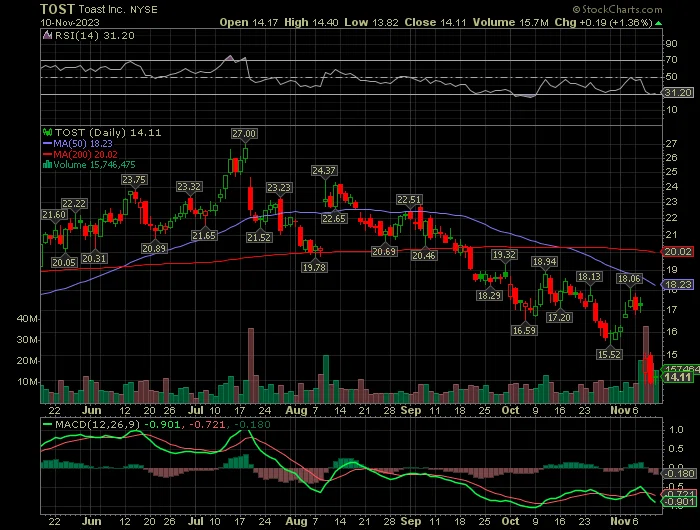
Task: Click the RSI indicator icon beside RSI(14)
Action: point(47,35)
